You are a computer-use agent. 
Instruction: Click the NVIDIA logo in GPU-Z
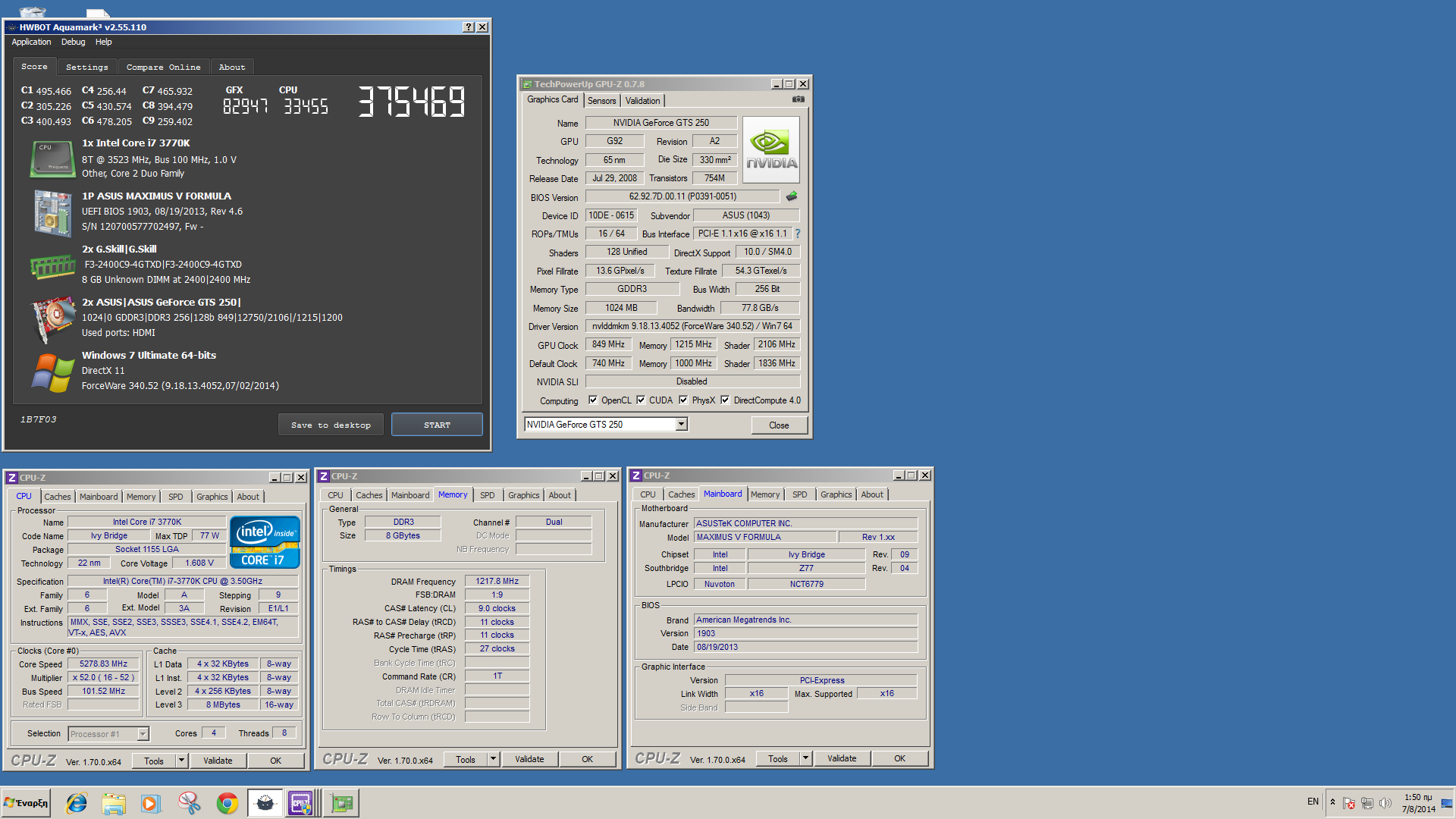click(x=770, y=149)
